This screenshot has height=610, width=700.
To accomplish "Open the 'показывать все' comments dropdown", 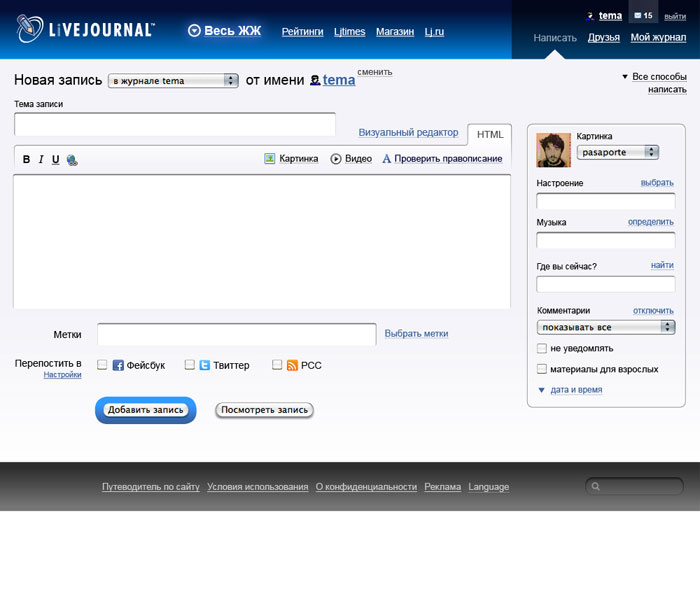I will point(606,327).
